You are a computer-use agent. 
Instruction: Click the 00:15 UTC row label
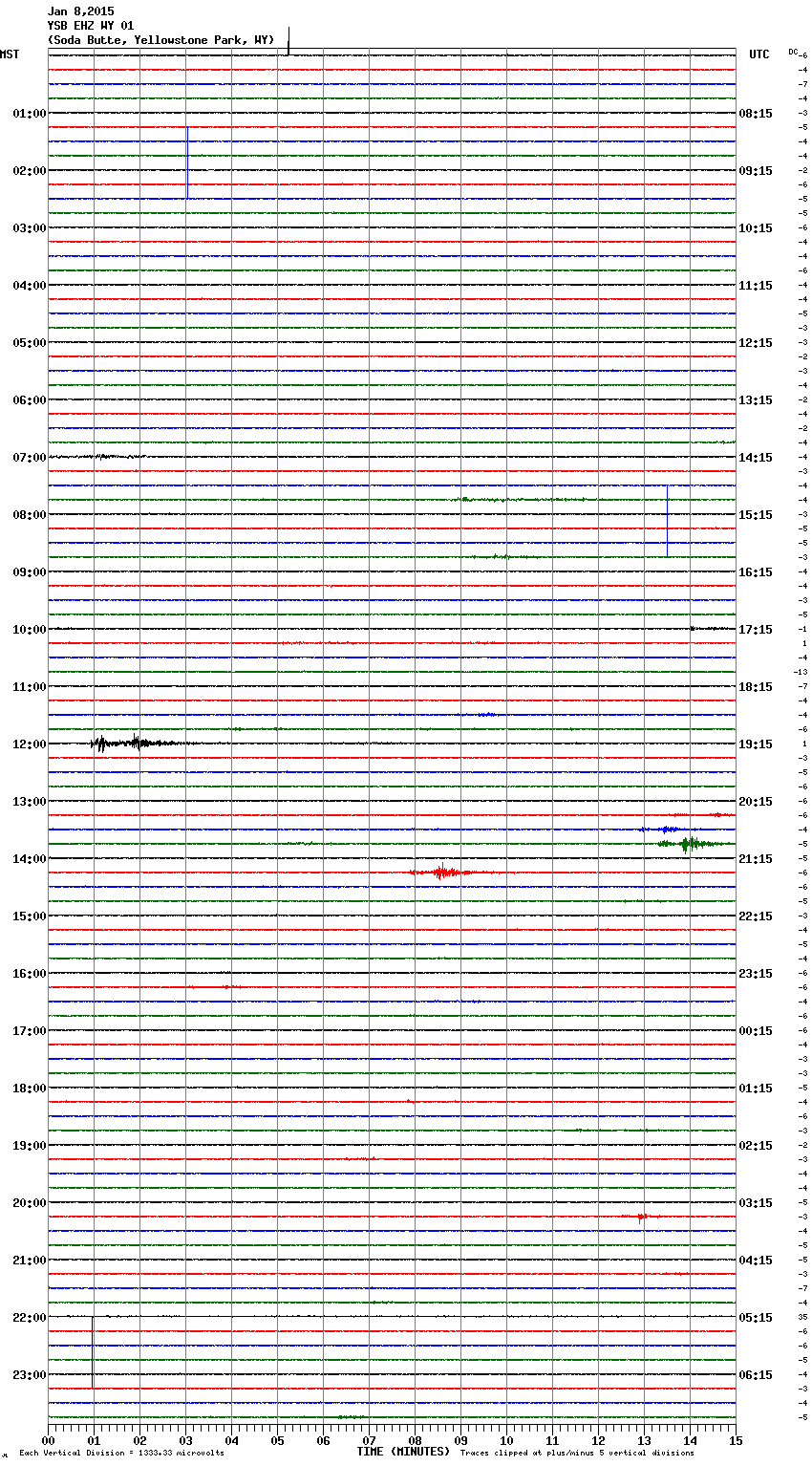(x=756, y=1031)
